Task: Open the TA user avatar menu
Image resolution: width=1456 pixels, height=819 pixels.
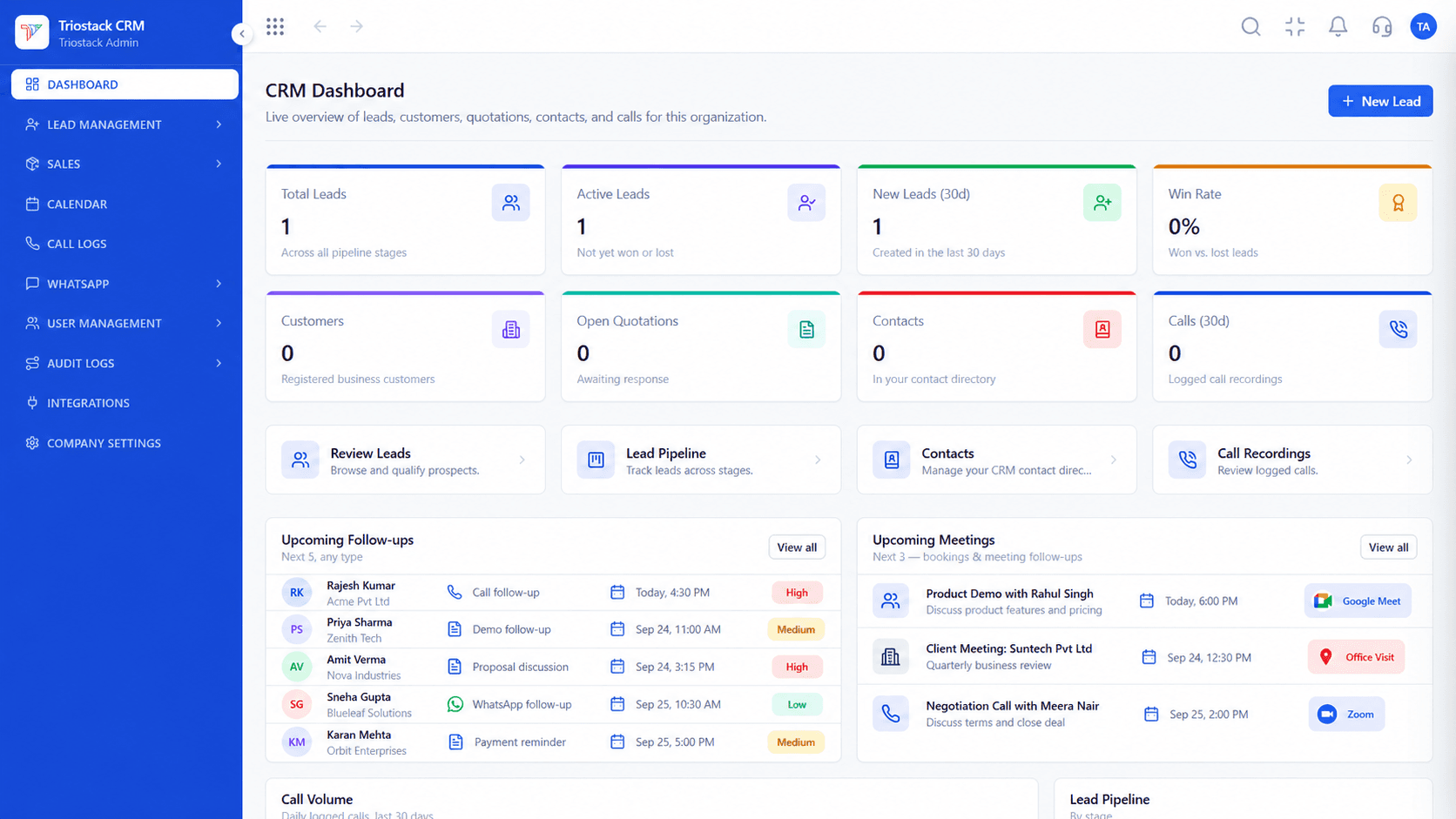Action: (1423, 27)
